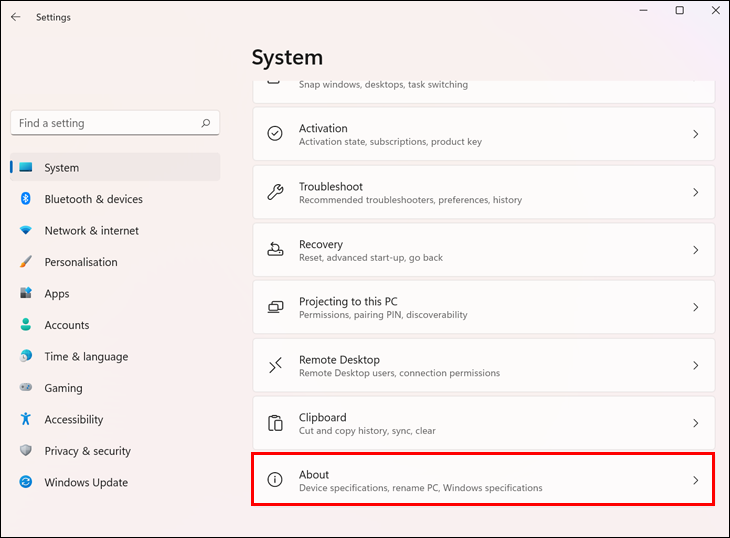Open Recovery using the right chevron
This screenshot has width=730, height=538.
pos(696,250)
